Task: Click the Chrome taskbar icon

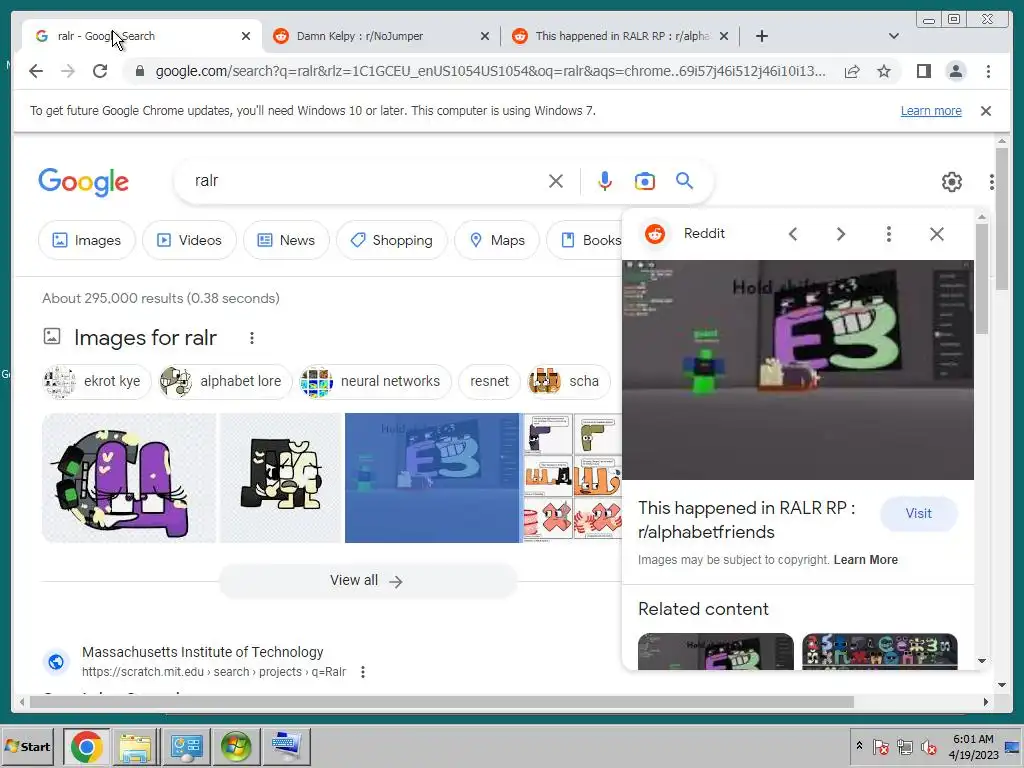Action: pos(87,746)
